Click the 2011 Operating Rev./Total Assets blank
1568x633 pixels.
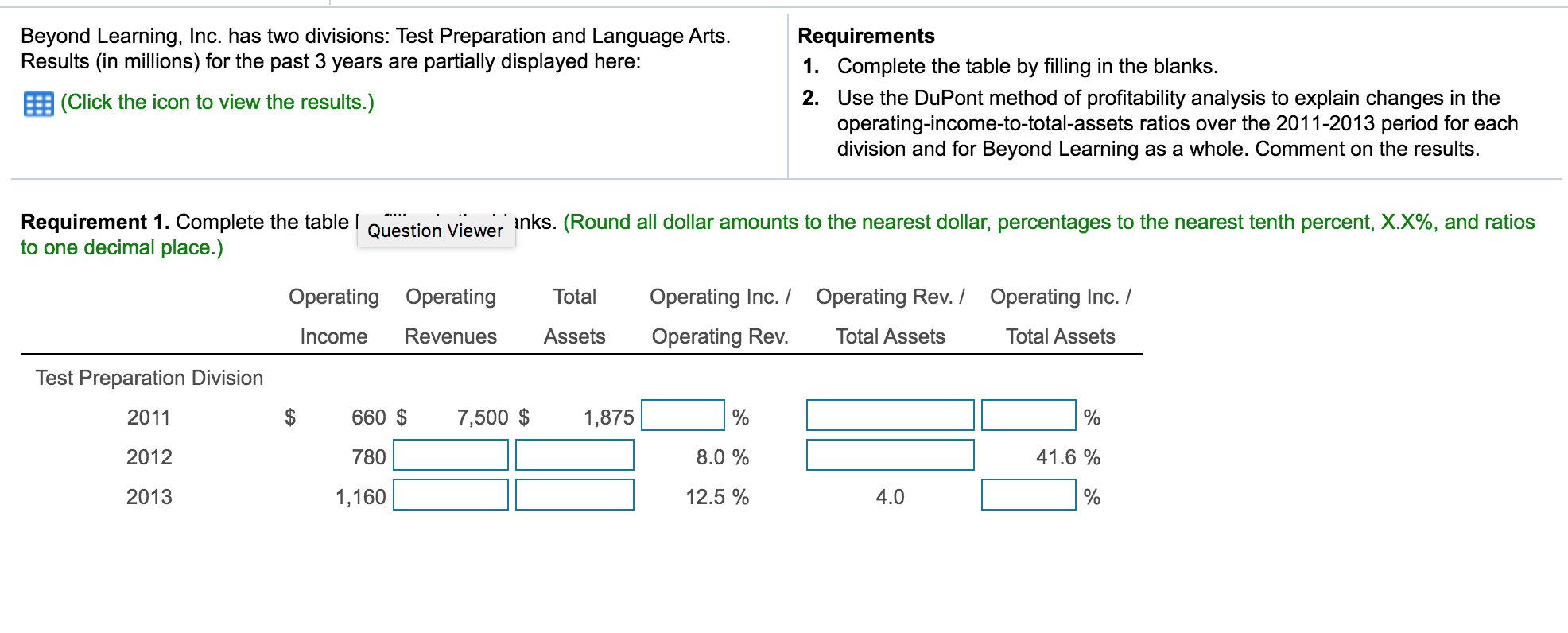click(x=891, y=416)
